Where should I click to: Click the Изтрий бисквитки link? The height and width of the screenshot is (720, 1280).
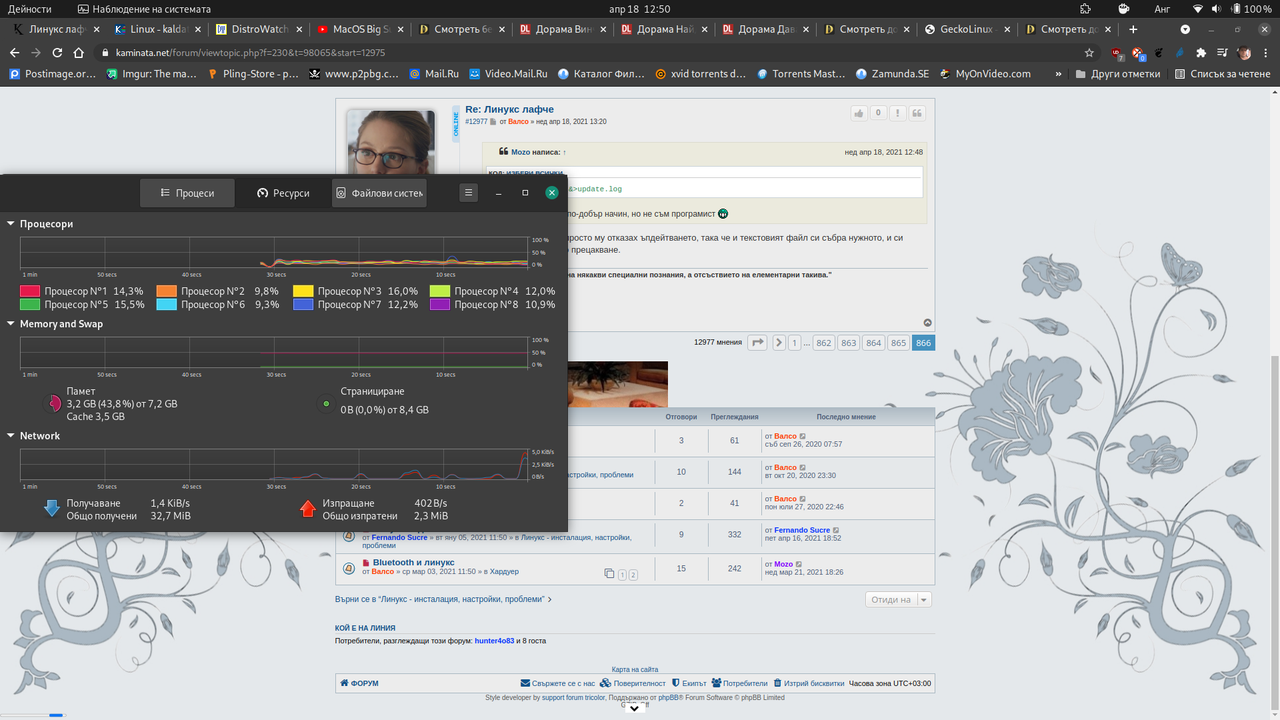(x=808, y=683)
